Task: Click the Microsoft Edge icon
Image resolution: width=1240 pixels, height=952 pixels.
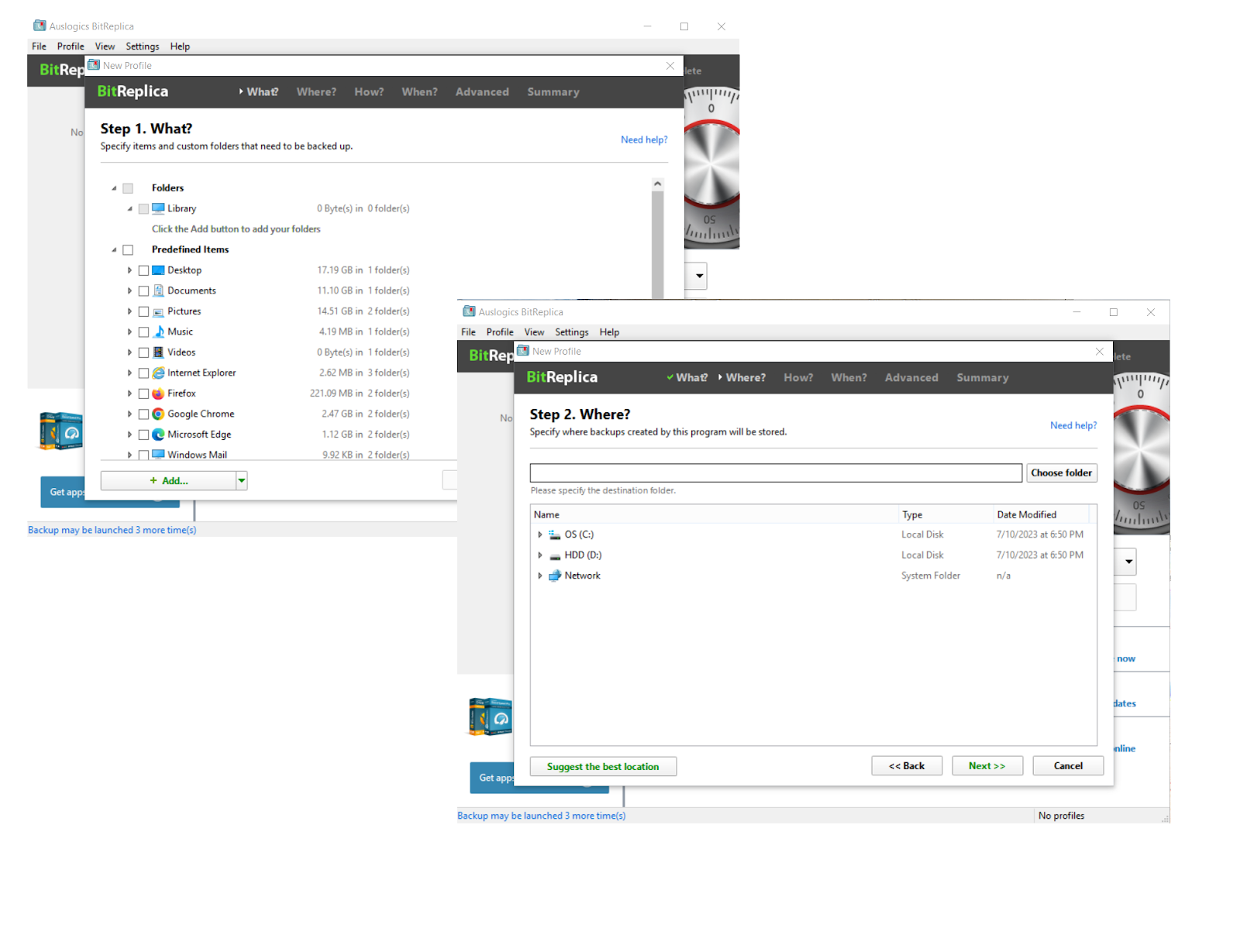Action: pyautogui.click(x=158, y=435)
